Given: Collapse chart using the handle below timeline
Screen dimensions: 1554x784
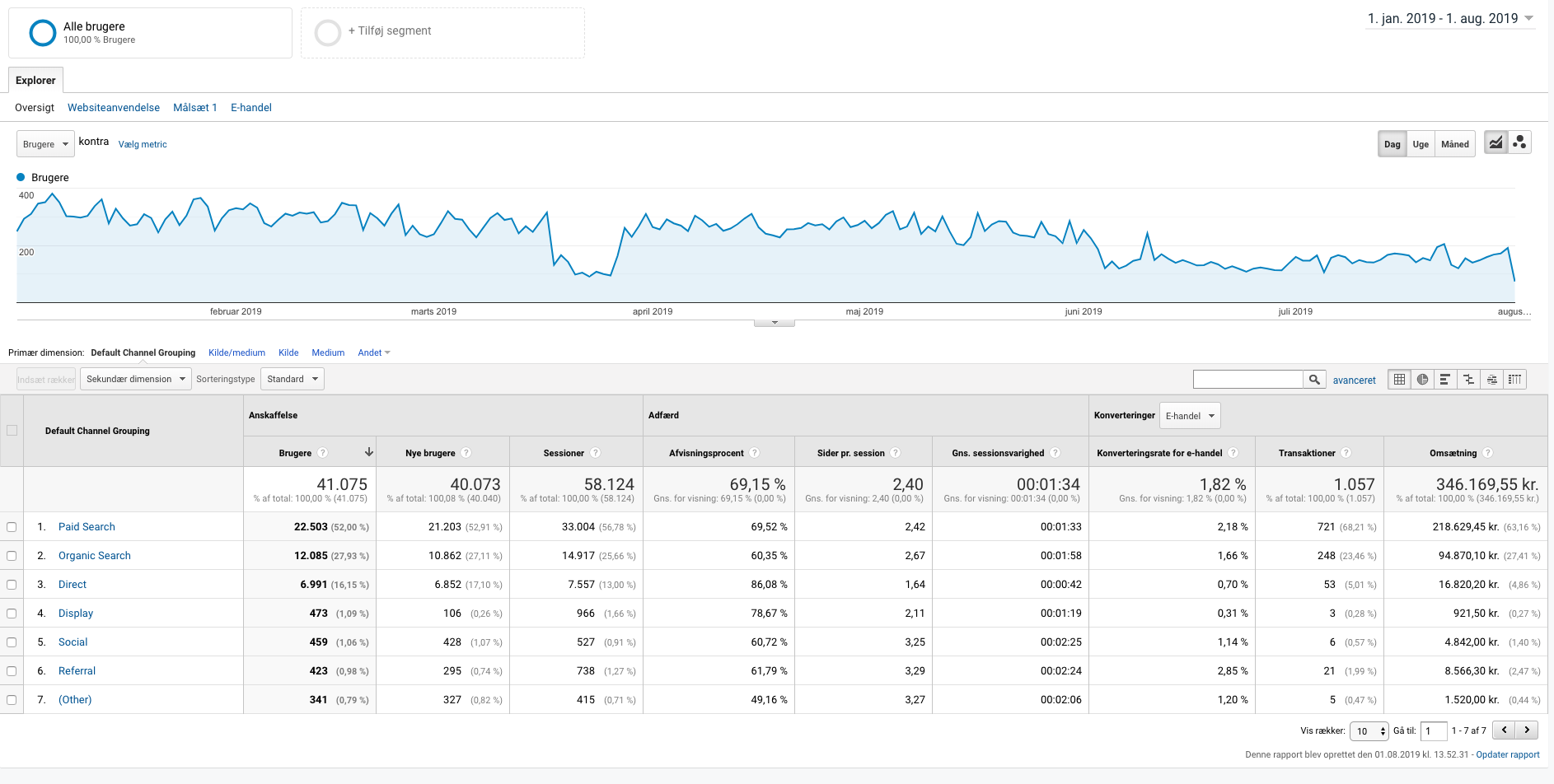Looking at the screenshot, I should (x=774, y=323).
